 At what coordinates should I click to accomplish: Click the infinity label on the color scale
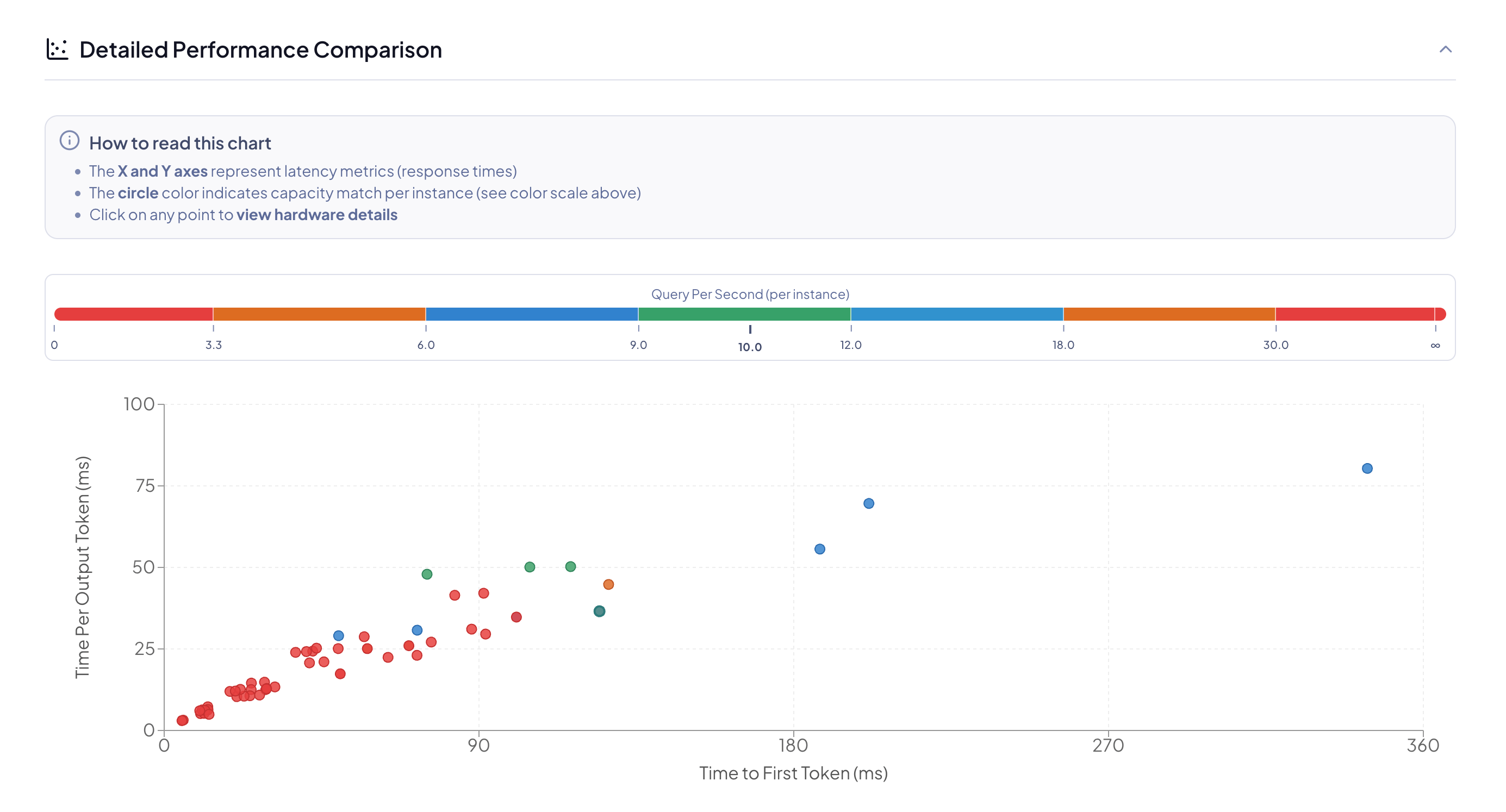[x=1436, y=345]
